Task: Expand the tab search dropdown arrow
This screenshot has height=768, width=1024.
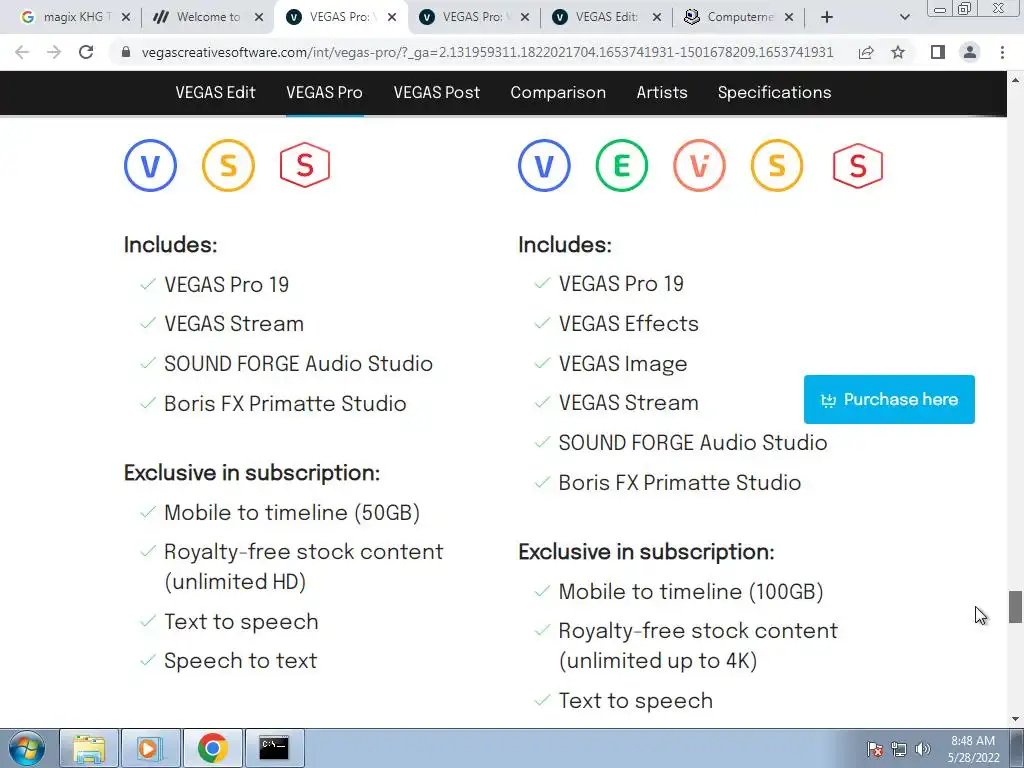Action: tap(904, 18)
